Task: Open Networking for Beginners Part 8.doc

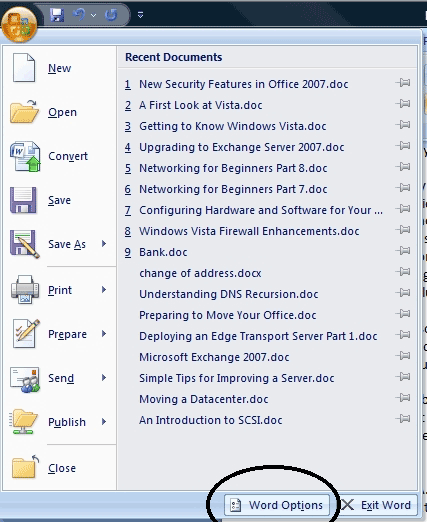Action: pyautogui.click(x=233, y=168)
